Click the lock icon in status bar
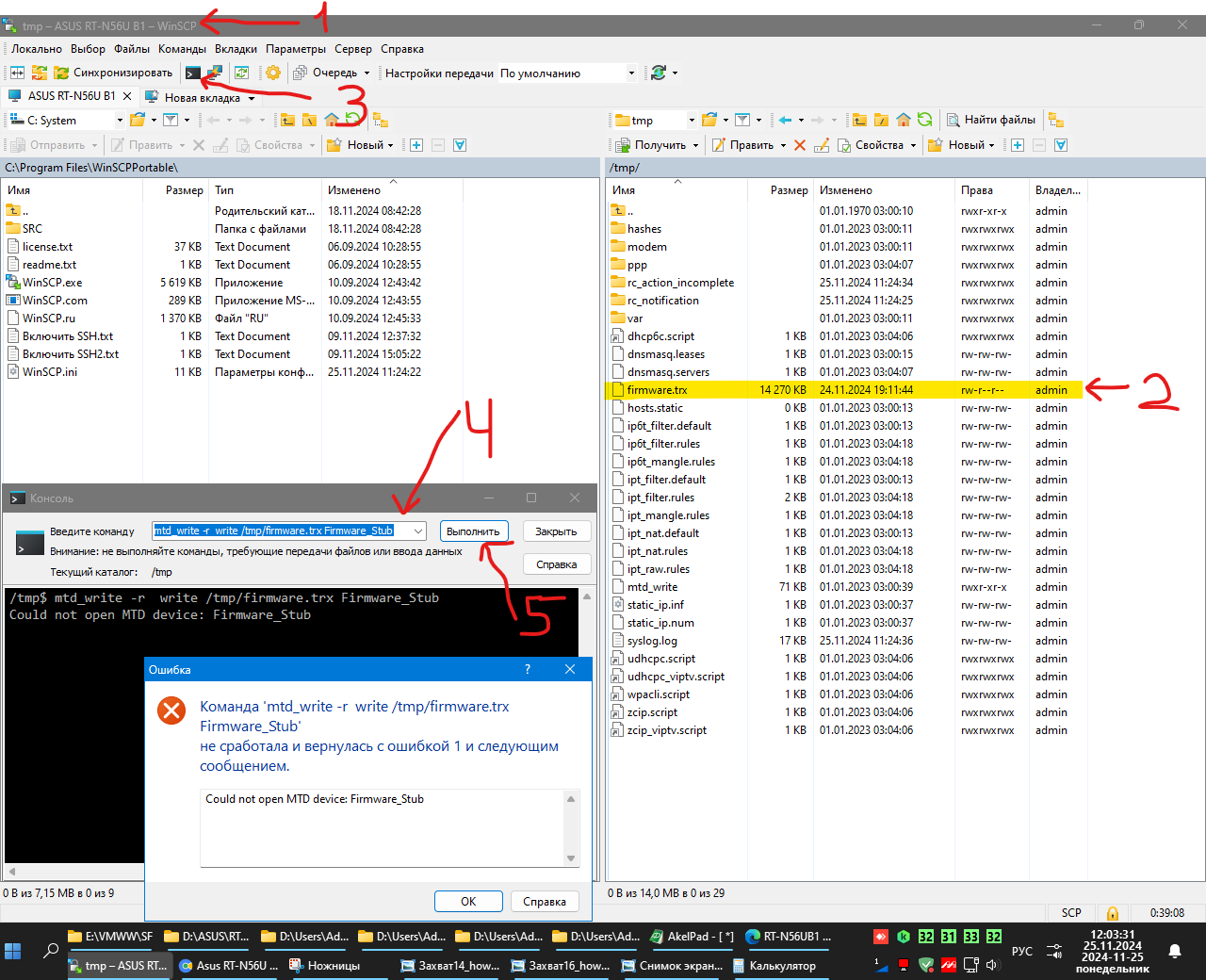Screen dimensions: 1206x980 click(1113, 913)
